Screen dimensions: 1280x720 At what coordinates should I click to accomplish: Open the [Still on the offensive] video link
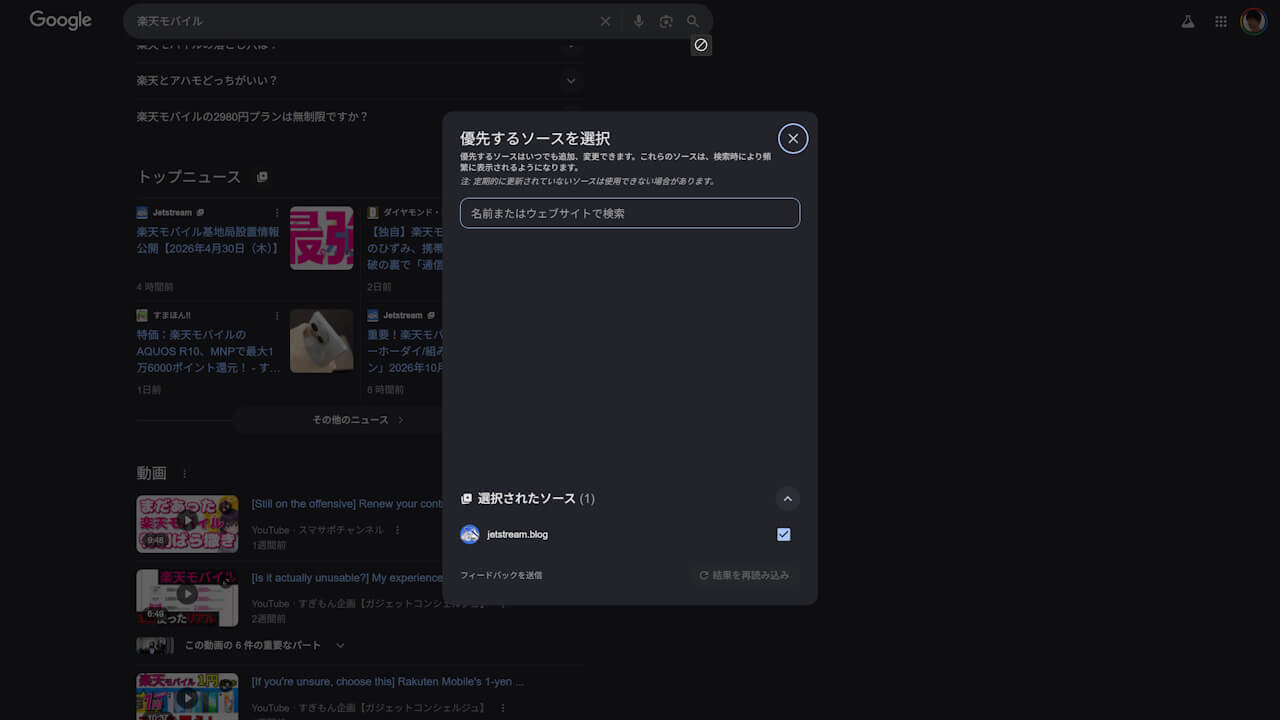tap(347, 504)
